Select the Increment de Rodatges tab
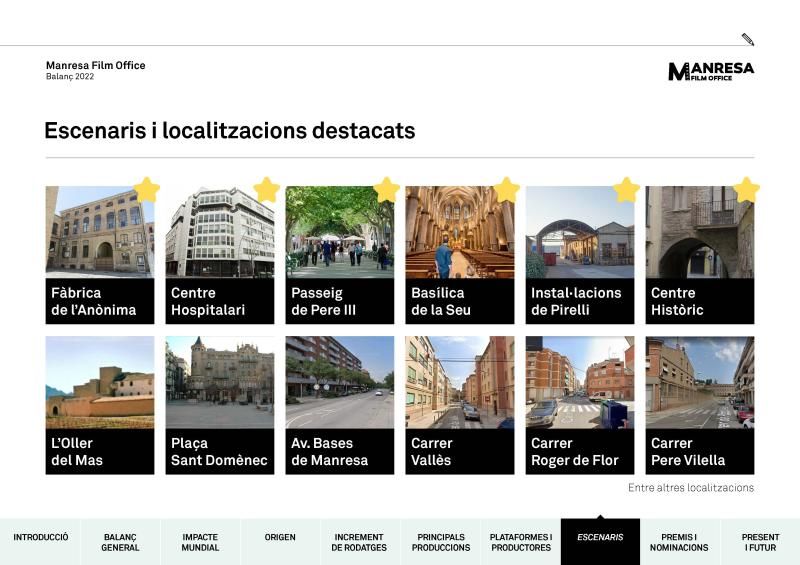 coord(360,542)
